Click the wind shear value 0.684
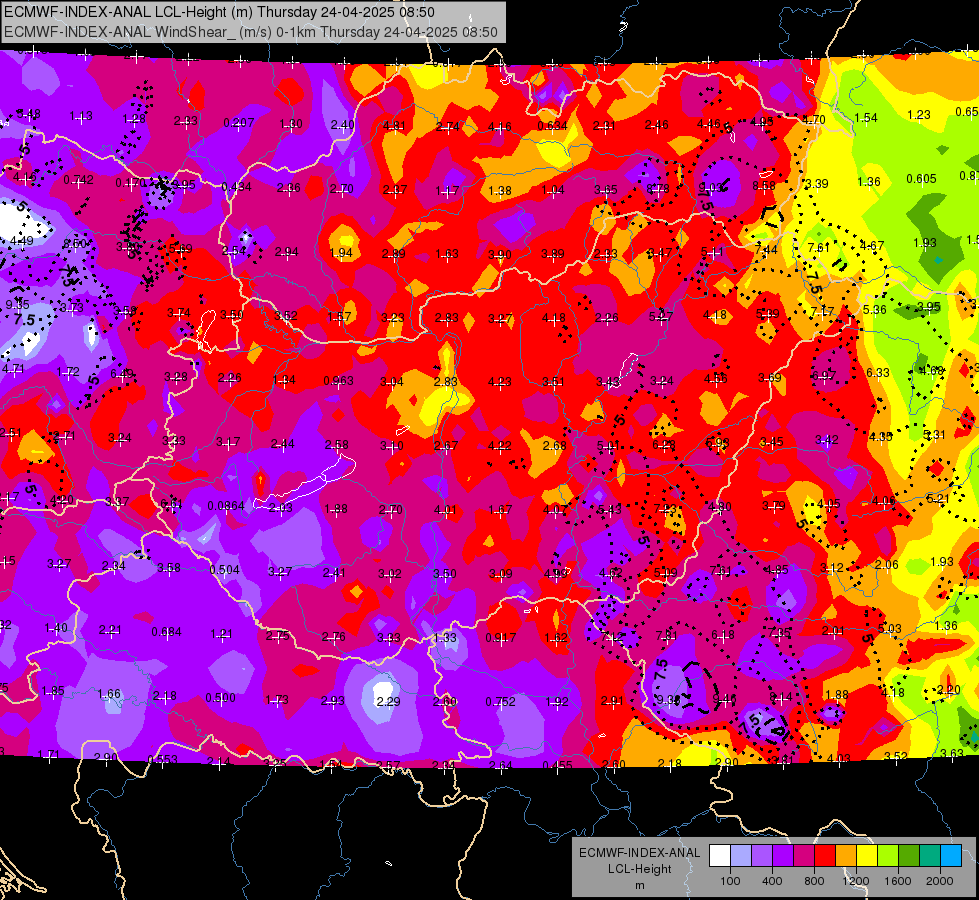 167,632
